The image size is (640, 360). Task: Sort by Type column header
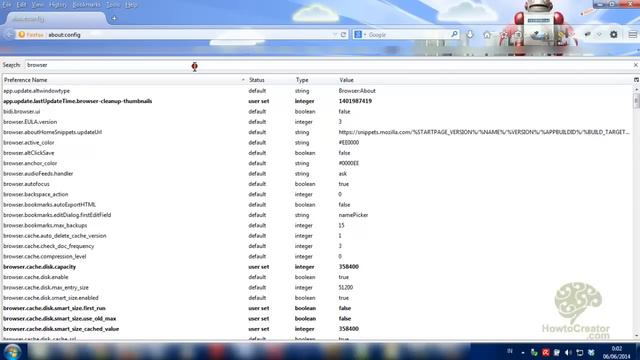coord(315,80)
